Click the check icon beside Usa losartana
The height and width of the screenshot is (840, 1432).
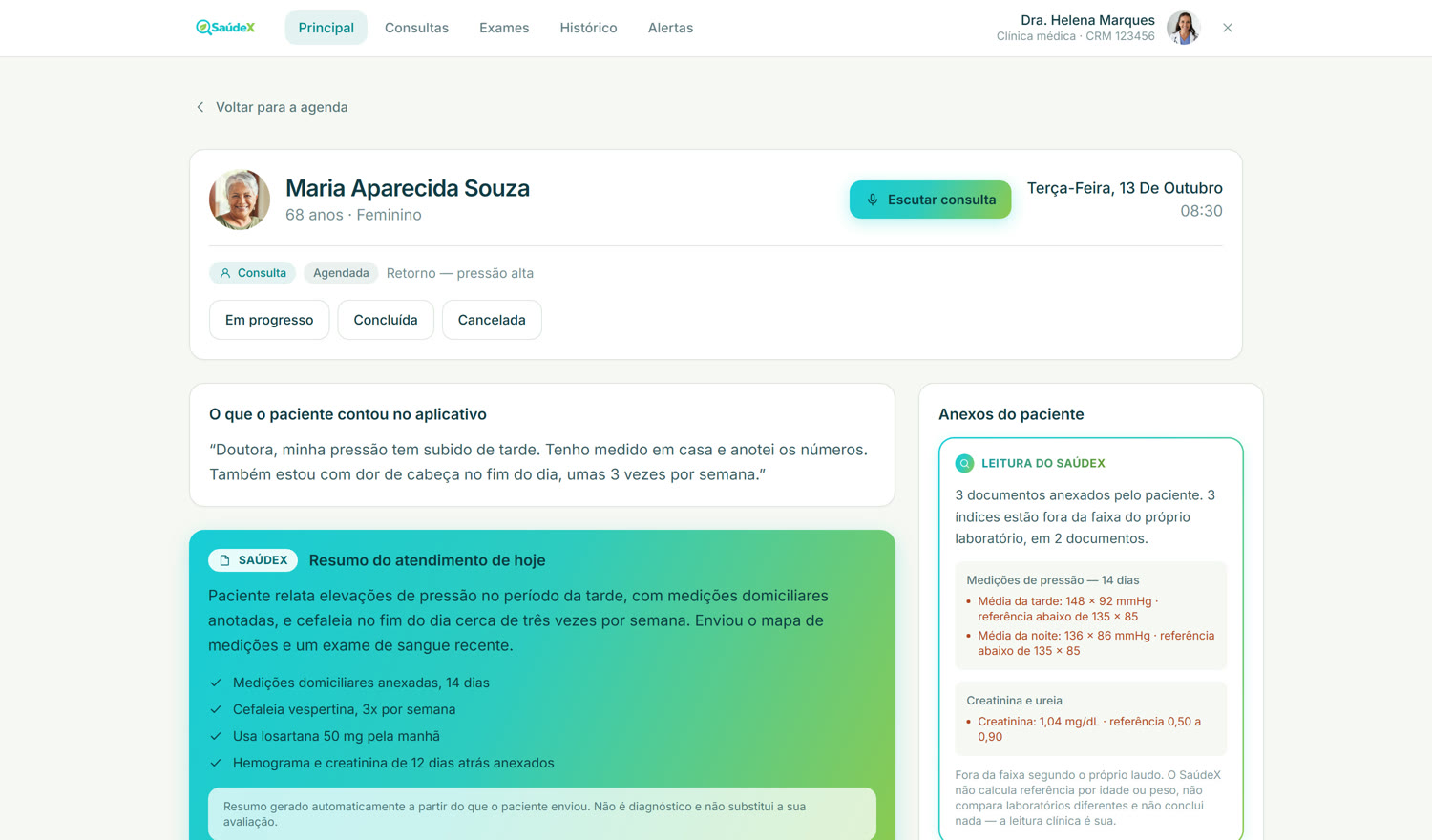coord(216,736)
